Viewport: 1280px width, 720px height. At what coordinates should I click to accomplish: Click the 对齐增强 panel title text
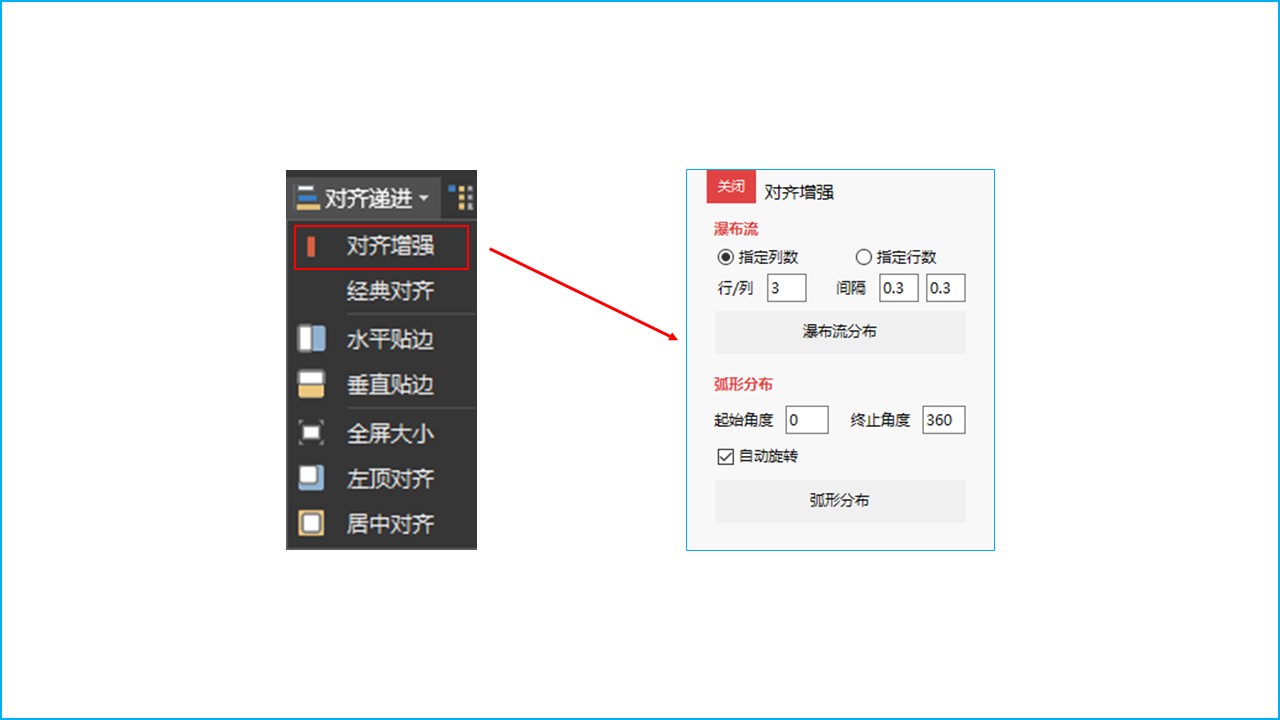799,192
